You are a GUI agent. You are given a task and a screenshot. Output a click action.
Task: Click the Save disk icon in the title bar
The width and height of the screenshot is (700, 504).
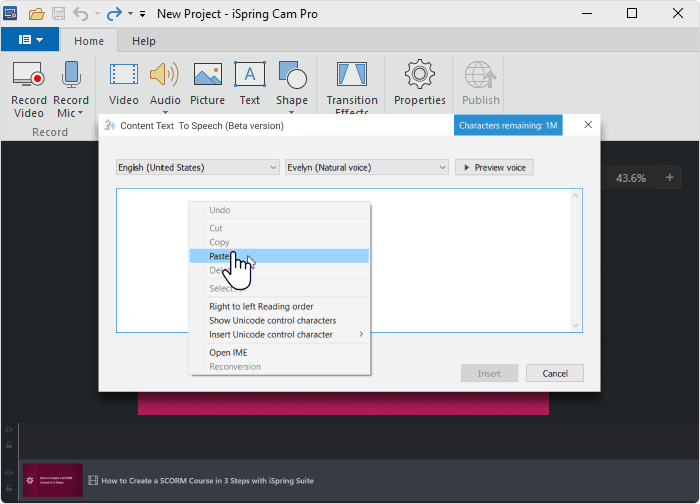(x=58, y=14)
